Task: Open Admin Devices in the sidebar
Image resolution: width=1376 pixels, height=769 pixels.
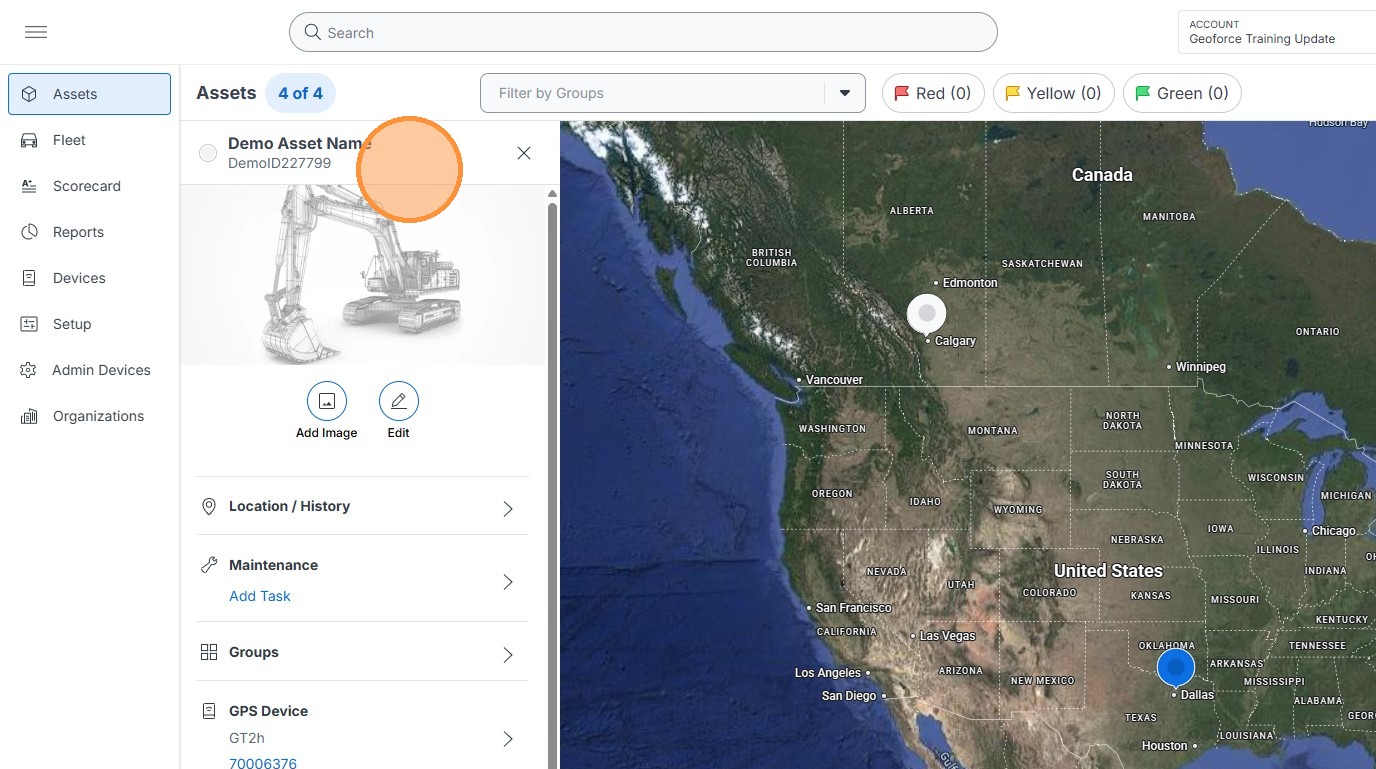Action: click(89, 370)
